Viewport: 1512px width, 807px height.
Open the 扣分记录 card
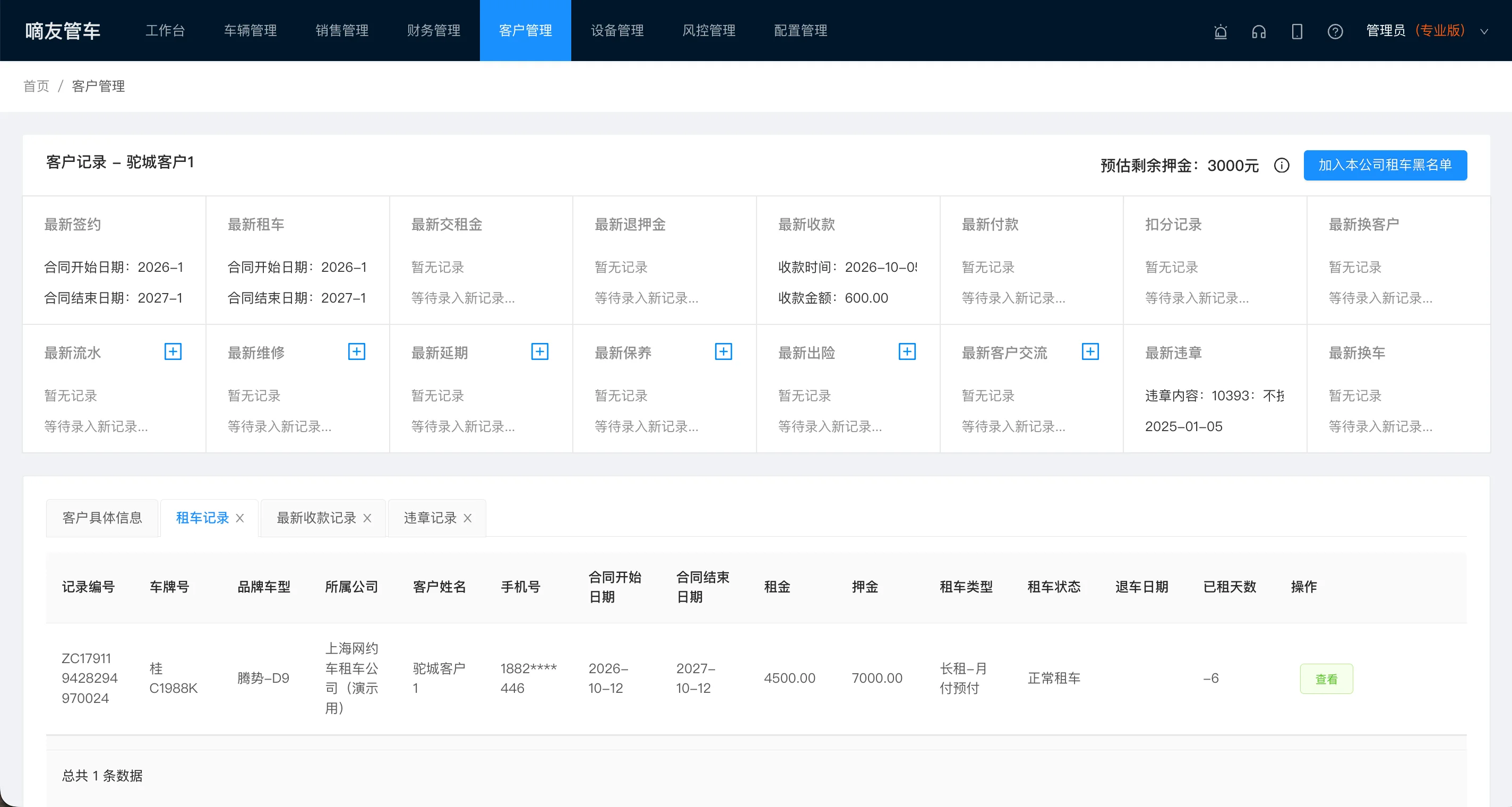[x=1215, y=260]
